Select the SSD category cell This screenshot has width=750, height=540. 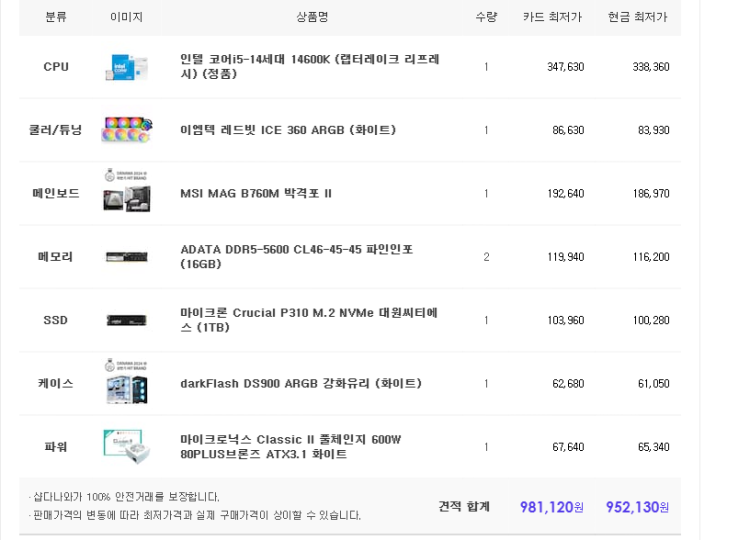(x=55, y=320)
